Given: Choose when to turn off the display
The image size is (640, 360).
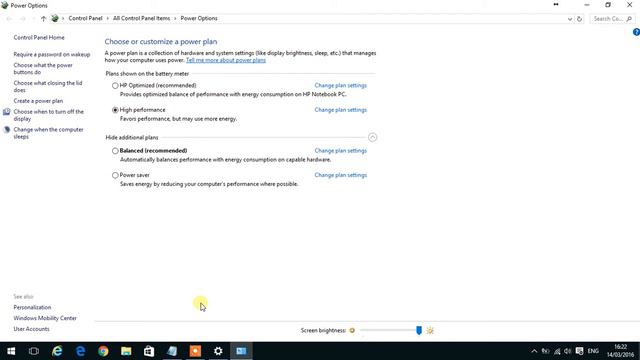Looking at the screenshot, I should coord(48,115).
